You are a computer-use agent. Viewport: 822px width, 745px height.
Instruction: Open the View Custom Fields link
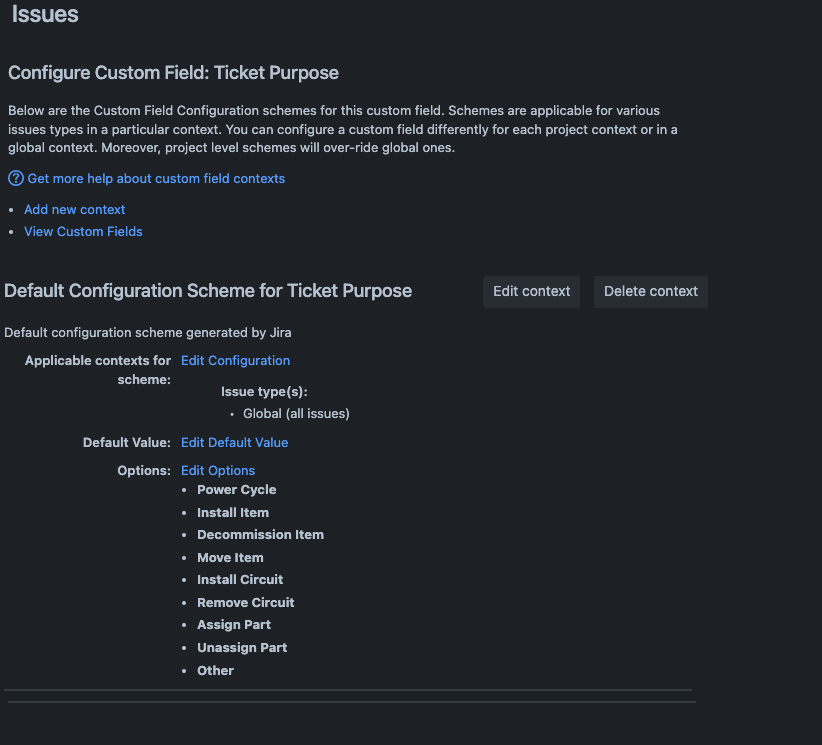click(x=83, y=231)
